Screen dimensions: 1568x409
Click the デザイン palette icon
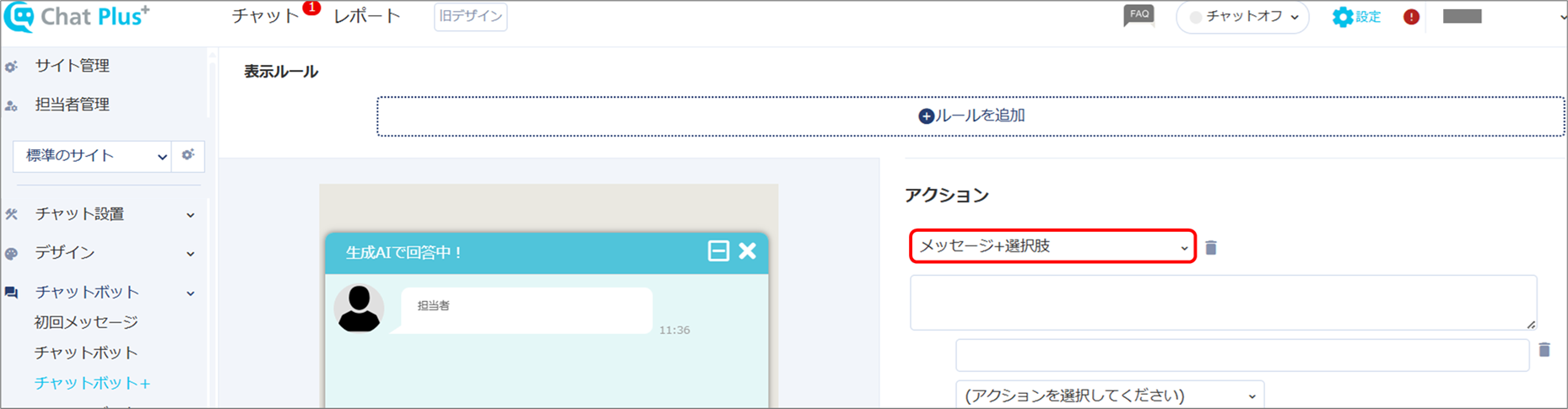(x=11, y=253)
